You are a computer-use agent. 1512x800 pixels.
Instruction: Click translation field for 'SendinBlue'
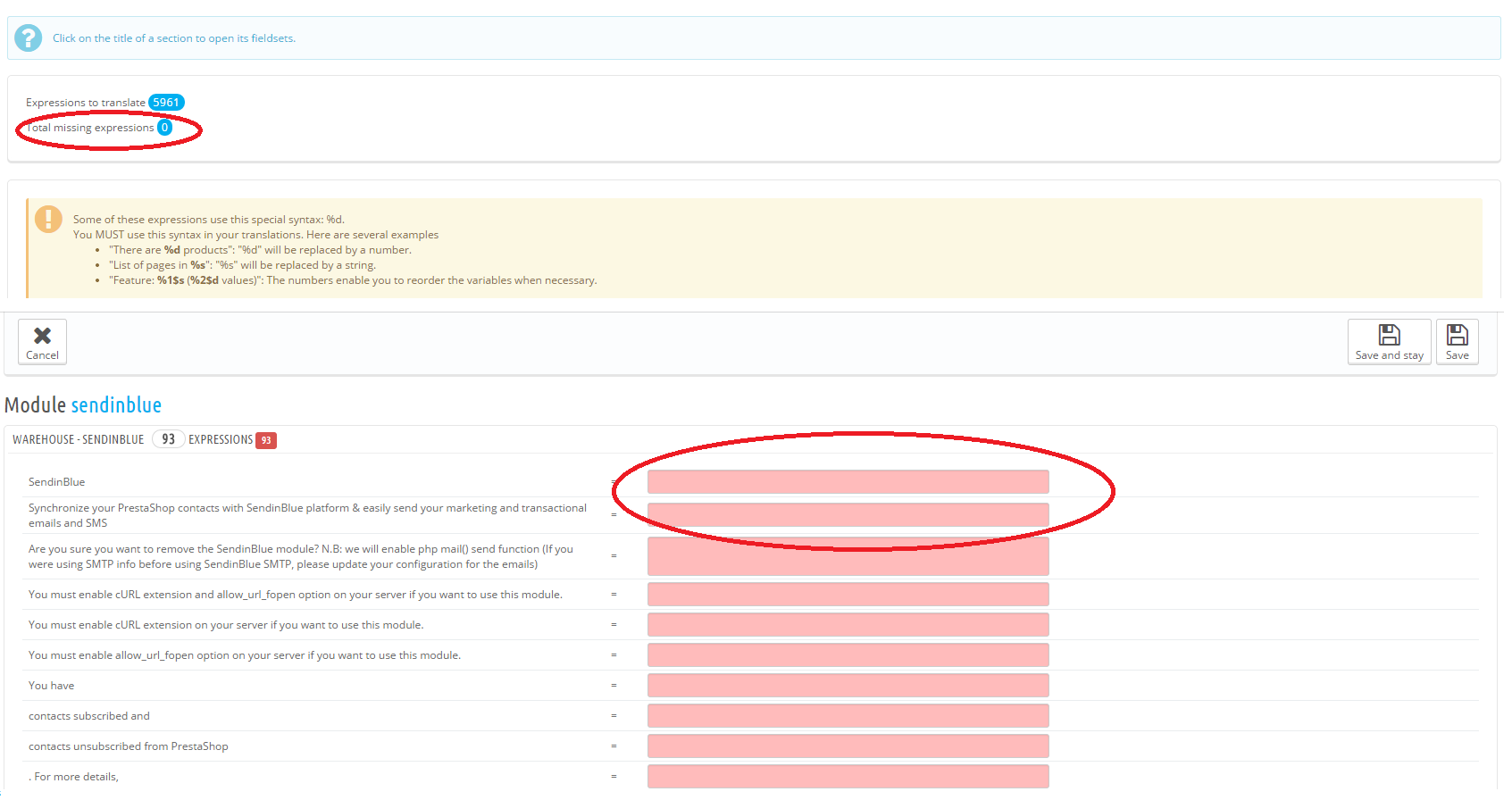(848, 482)
